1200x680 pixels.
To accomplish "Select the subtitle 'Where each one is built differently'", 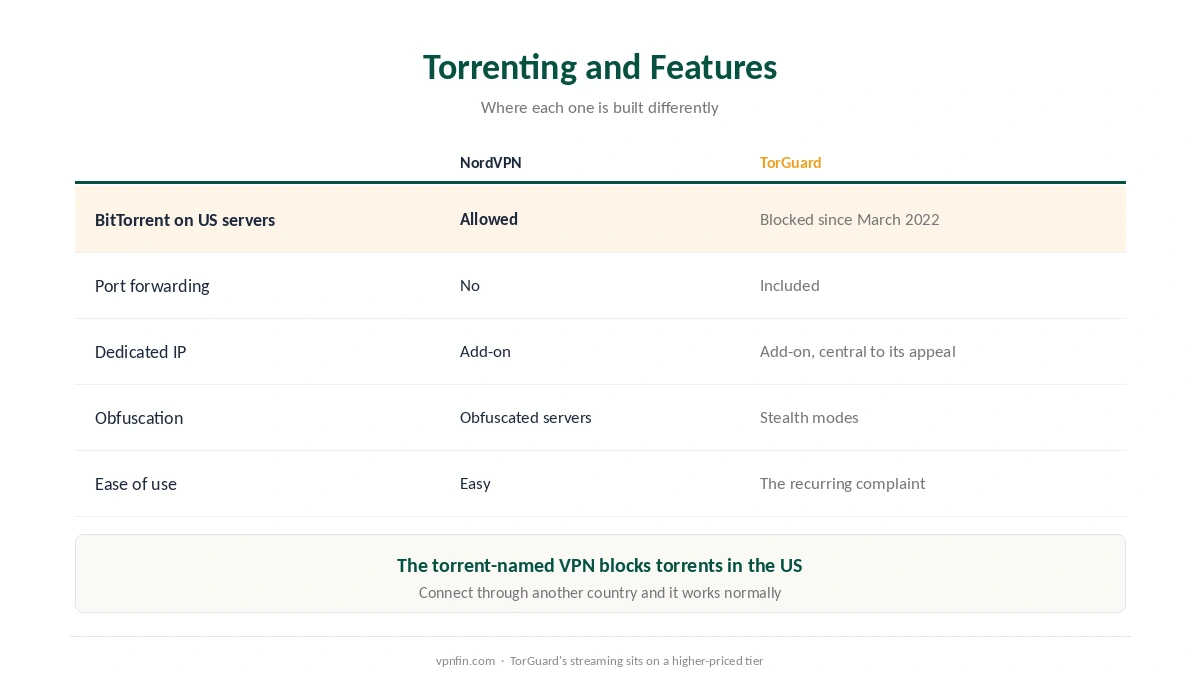I will [600, 107].
